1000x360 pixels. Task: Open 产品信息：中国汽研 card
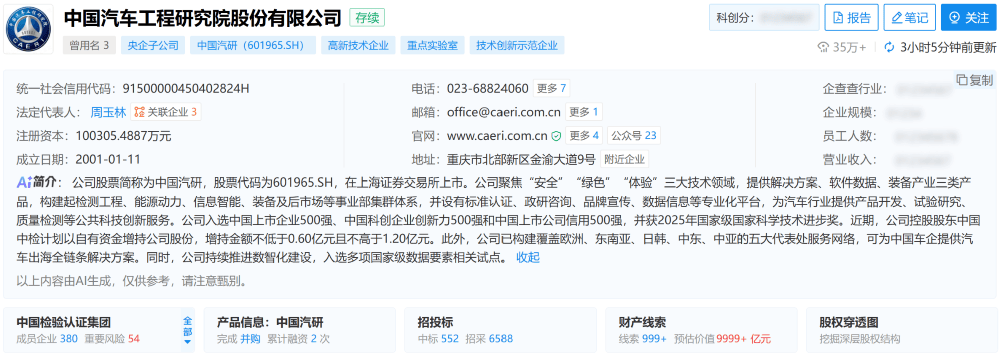coord(300,330)
